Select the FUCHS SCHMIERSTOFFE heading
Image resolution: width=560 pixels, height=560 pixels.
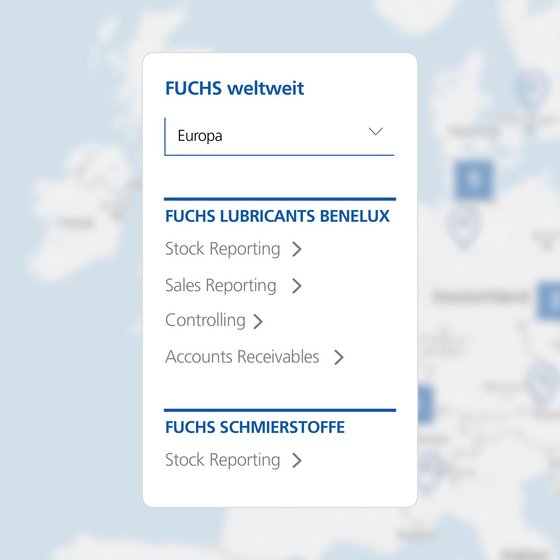click(x=255, y=427)
